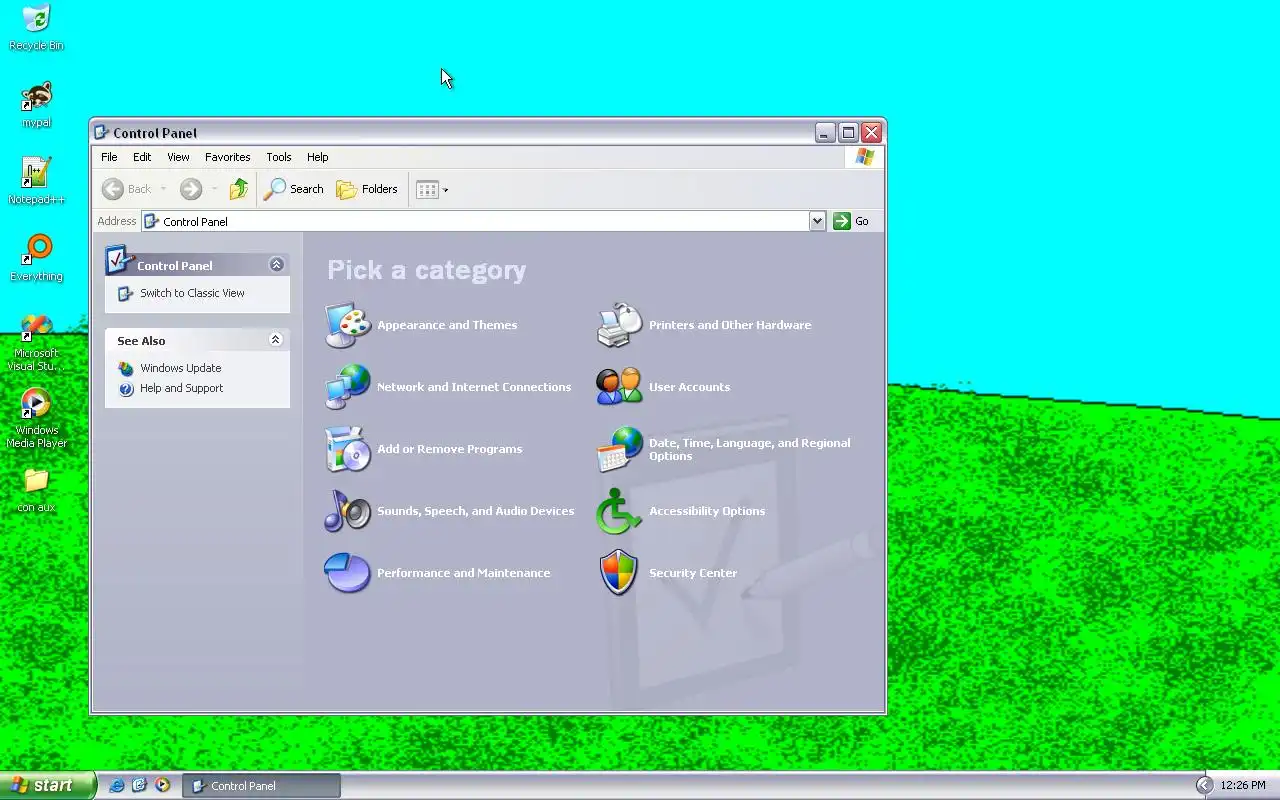Open the Help and Support link
This screenshot has width=1280, height=800.
(182, 388)
